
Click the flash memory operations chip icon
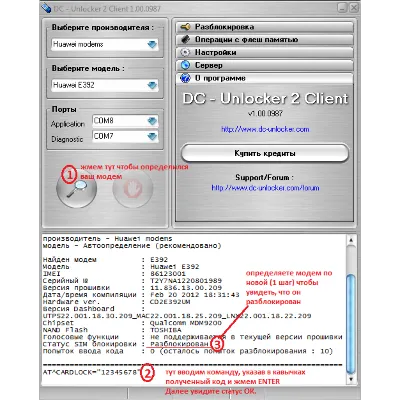pyautogui.click(x=185, y=40)
